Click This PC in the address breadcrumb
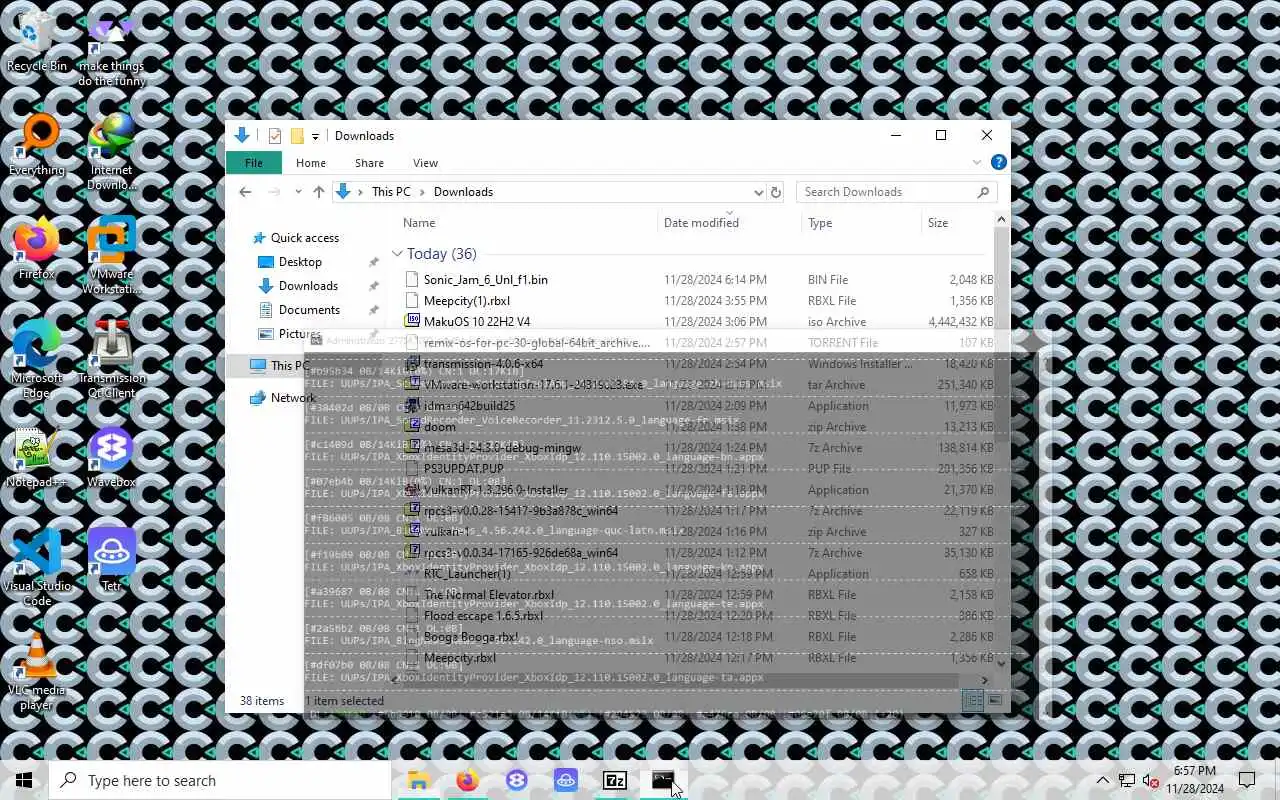 [391, 192]
